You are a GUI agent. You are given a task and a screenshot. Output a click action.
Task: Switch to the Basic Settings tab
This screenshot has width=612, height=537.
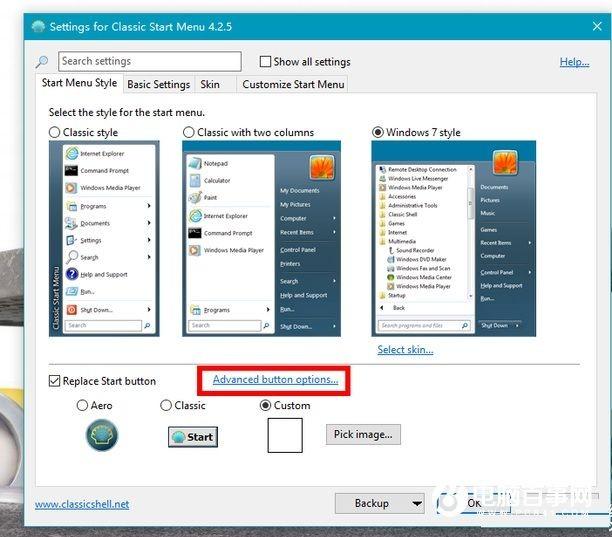coord(158,85)
